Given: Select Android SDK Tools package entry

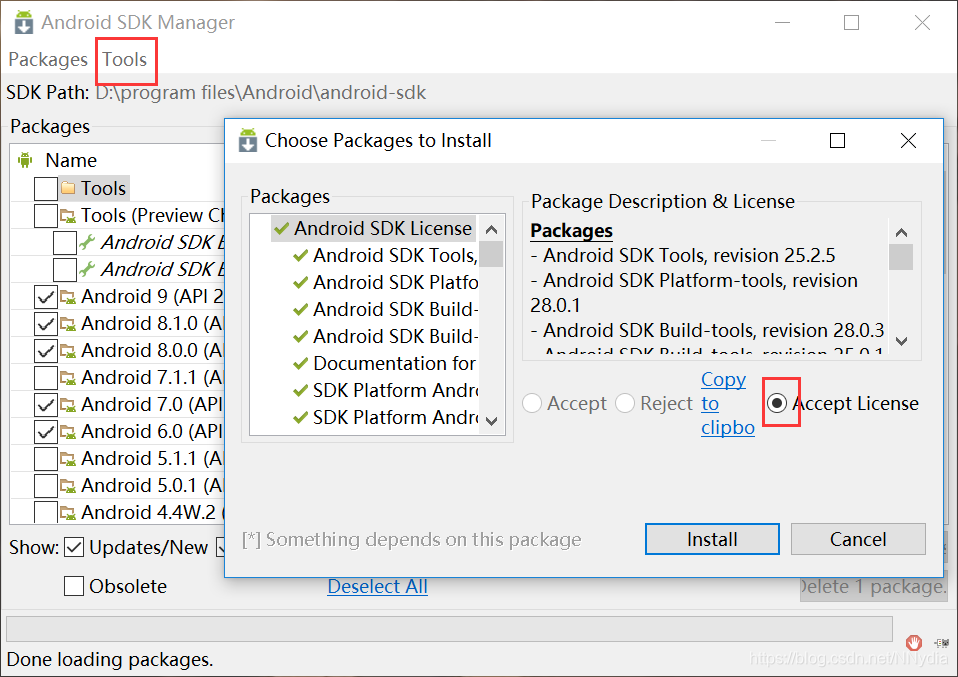Looking at the screenshot, I should click(x=395, y=255).
